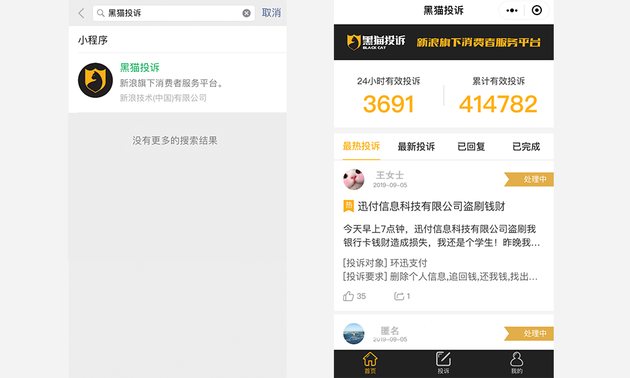Click 处理中 status tag on 匿名 post
Image resolution: width=630 pixels, height=378 pixels.
click(x=529, y=333)
